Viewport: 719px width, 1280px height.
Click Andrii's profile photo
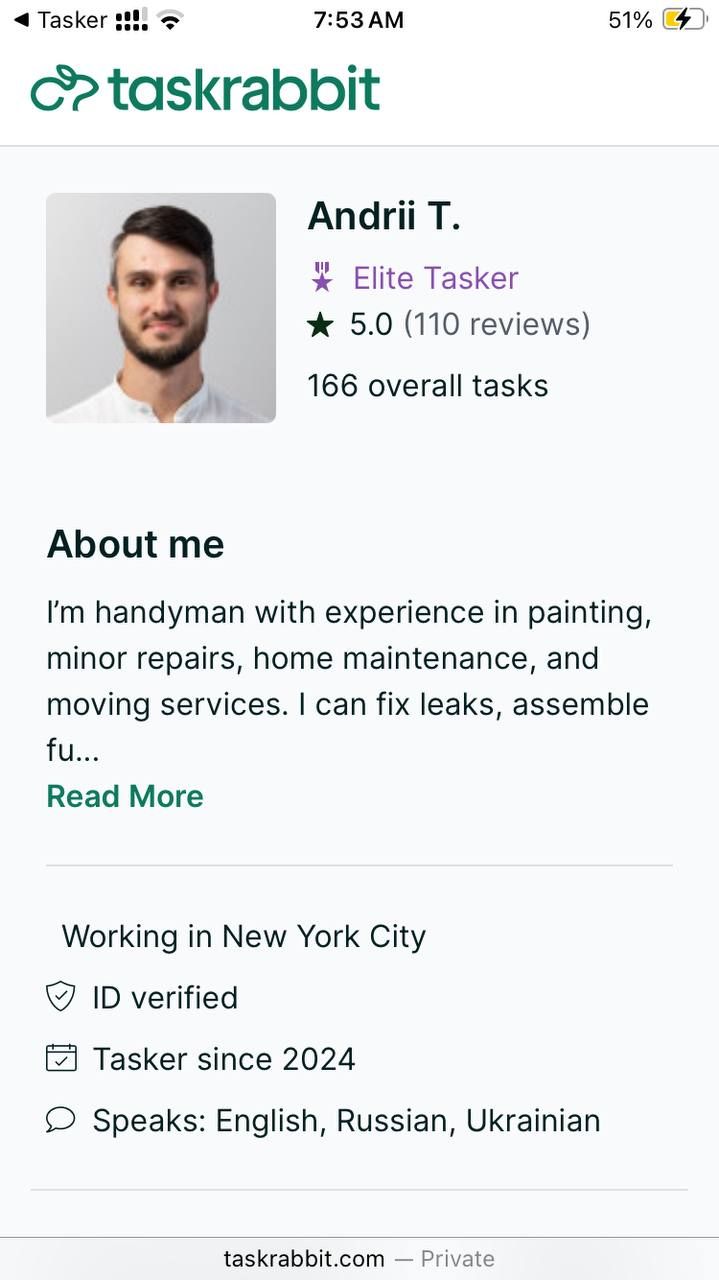pyautogui.click(x=160, y=307)
